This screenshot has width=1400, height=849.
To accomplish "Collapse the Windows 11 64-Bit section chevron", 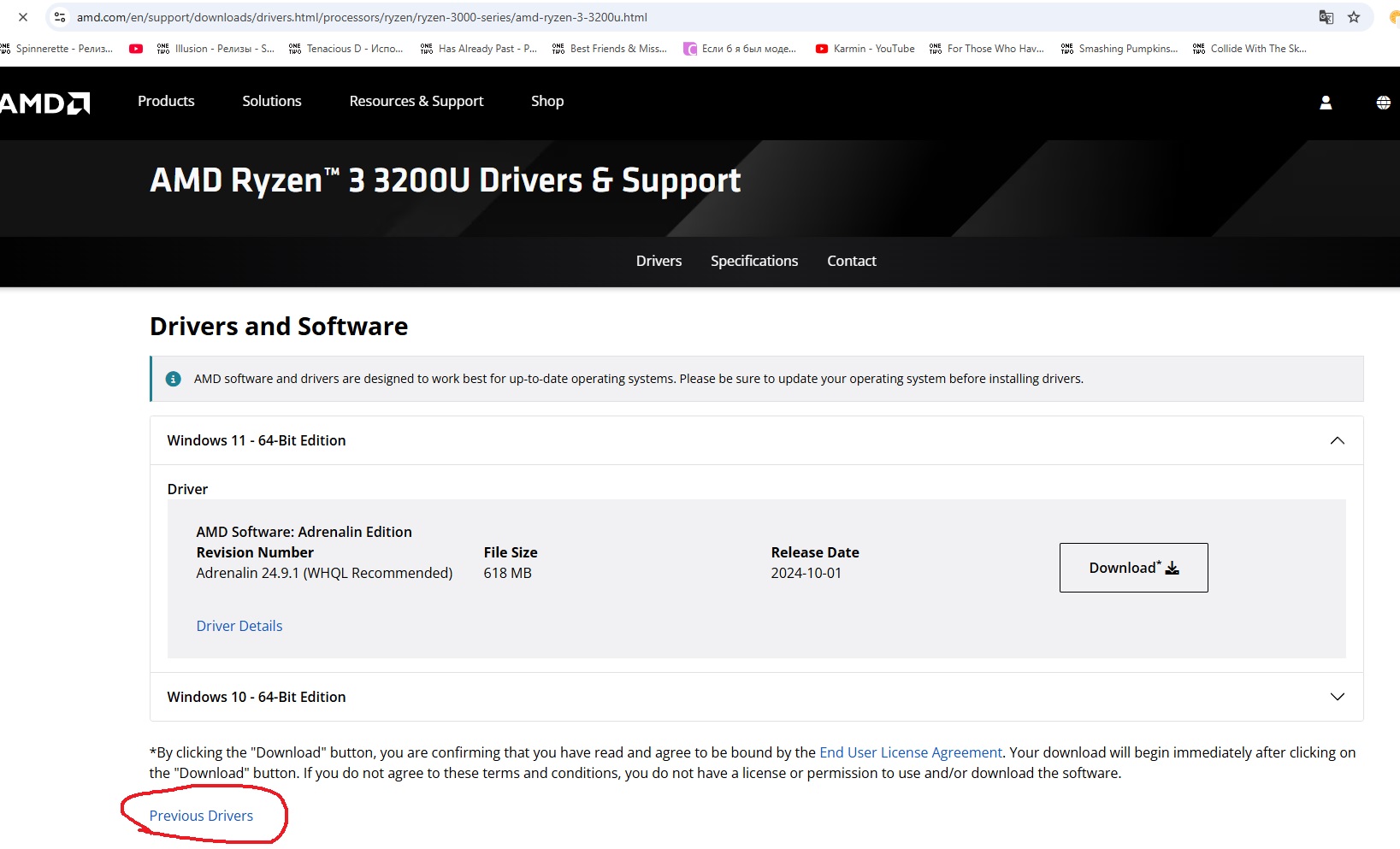I will pos(1338,440).
